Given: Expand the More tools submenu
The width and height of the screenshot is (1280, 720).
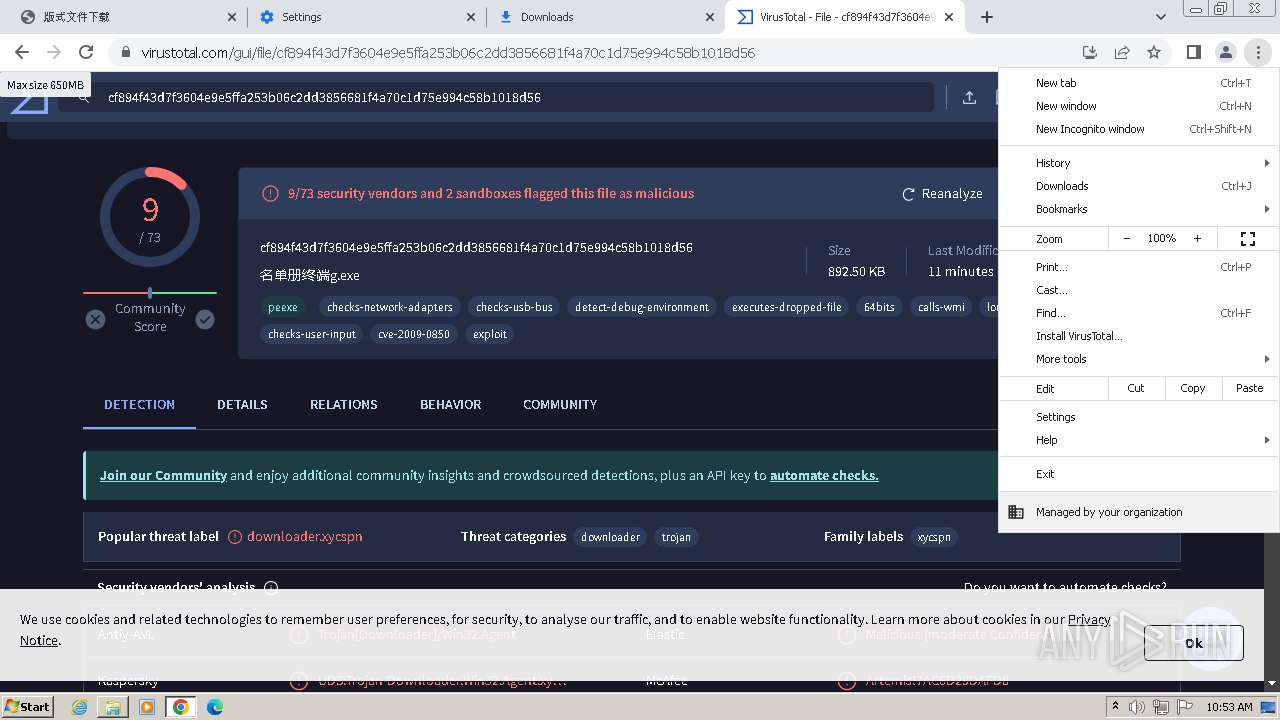Looking at the screenshot, I should point(1139,359).
